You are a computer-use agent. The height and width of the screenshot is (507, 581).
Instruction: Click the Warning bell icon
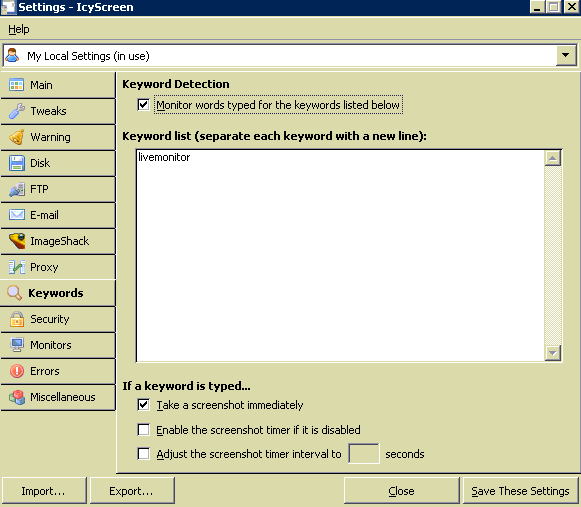[16, 137]
